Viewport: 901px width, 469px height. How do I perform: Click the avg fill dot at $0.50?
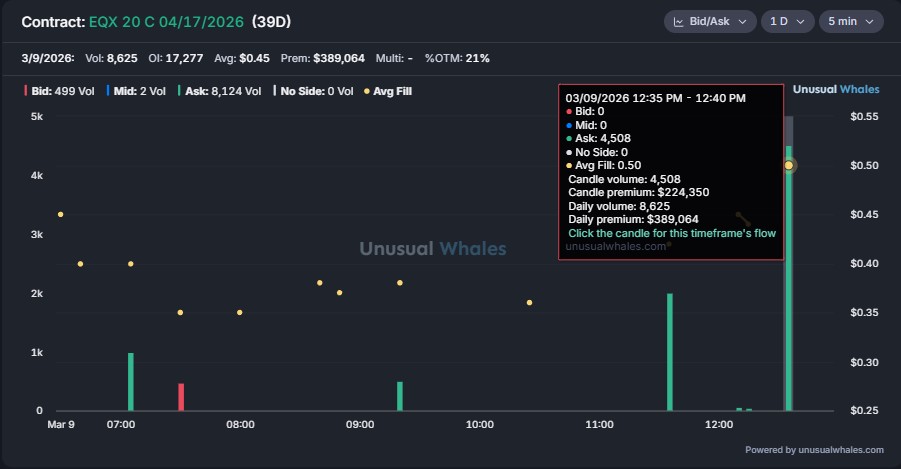pos(789,166)
